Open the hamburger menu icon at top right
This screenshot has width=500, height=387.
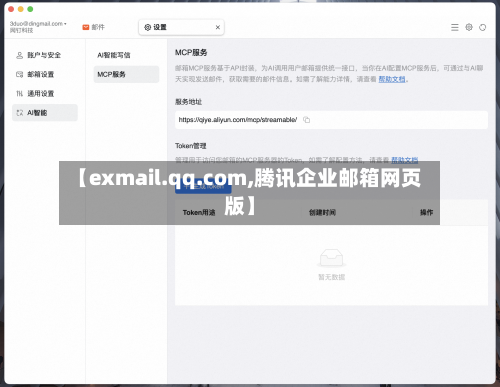point(455,27)
